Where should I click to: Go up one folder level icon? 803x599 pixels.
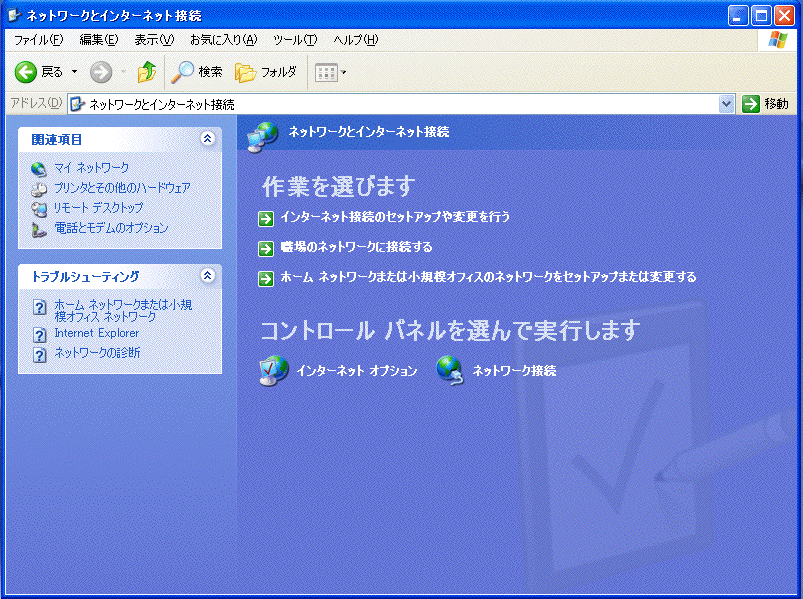pos(146,72)
